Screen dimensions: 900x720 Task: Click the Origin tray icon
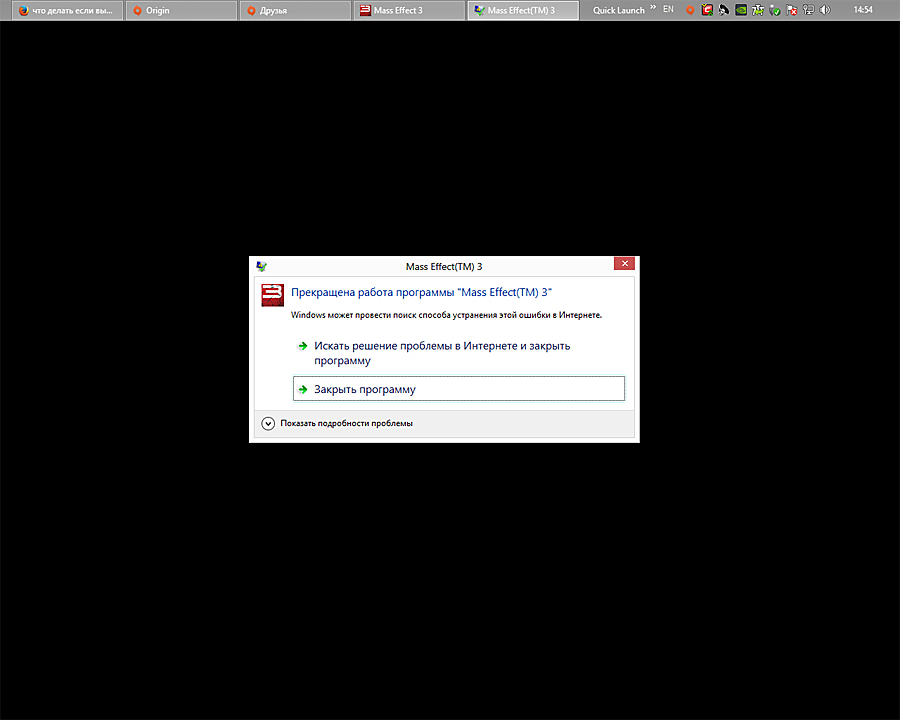tap(690, 10)
